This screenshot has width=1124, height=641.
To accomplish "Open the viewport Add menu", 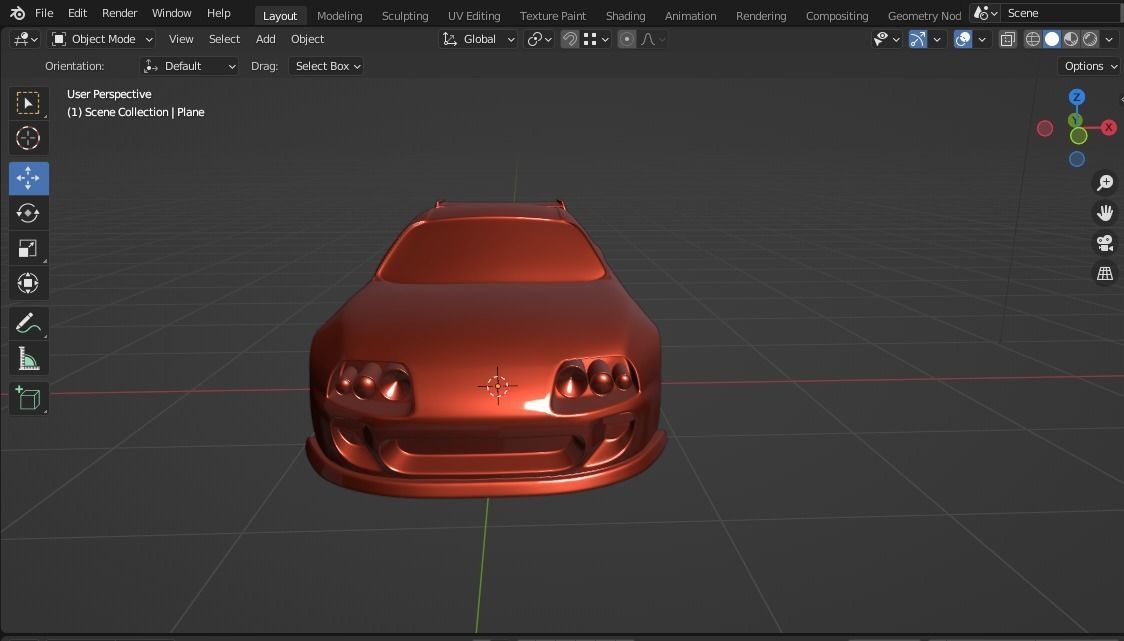I will pos(265,39).
